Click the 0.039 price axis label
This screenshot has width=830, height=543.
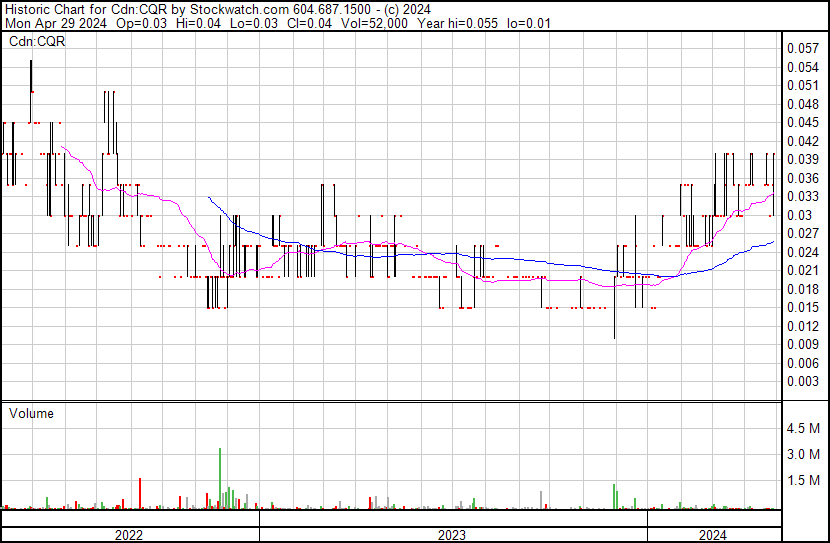pos(802,159)
